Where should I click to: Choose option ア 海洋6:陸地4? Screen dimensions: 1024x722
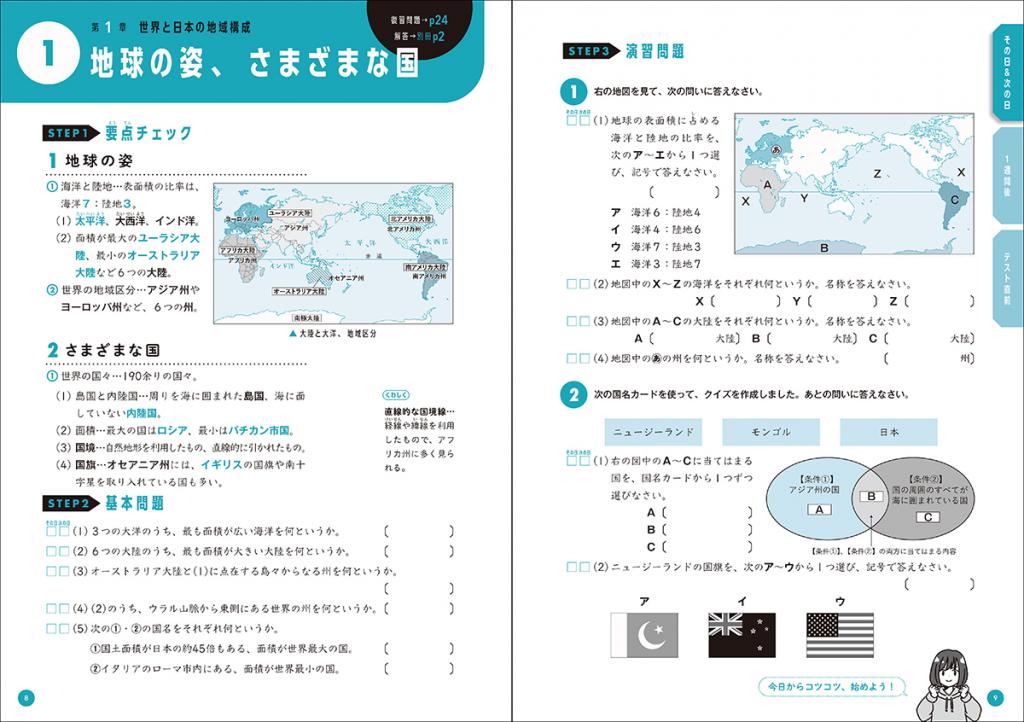[x=656, y=212]
